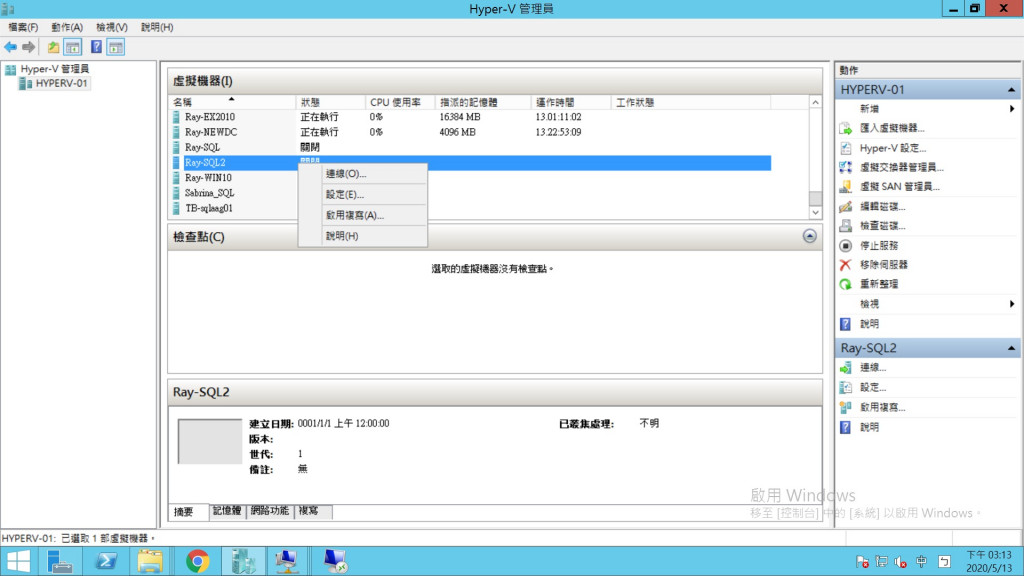Switch to the 記憶體 tab

(227, 511)
